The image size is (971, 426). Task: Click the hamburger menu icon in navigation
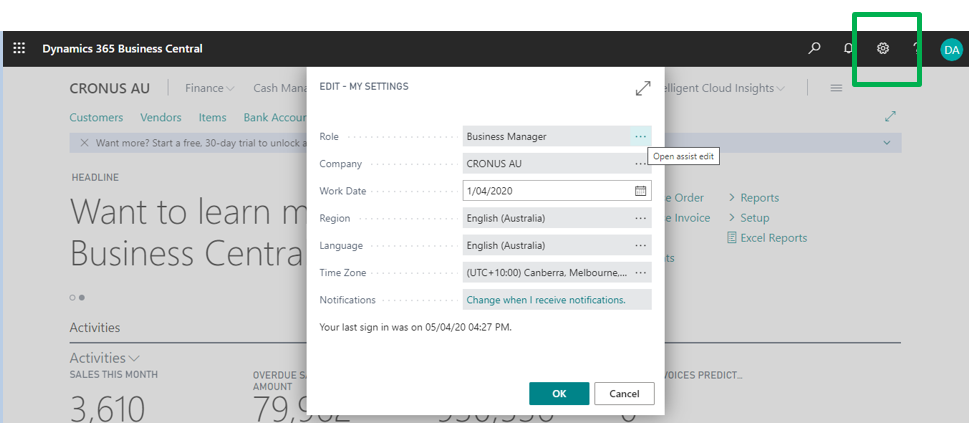point(836,88)
